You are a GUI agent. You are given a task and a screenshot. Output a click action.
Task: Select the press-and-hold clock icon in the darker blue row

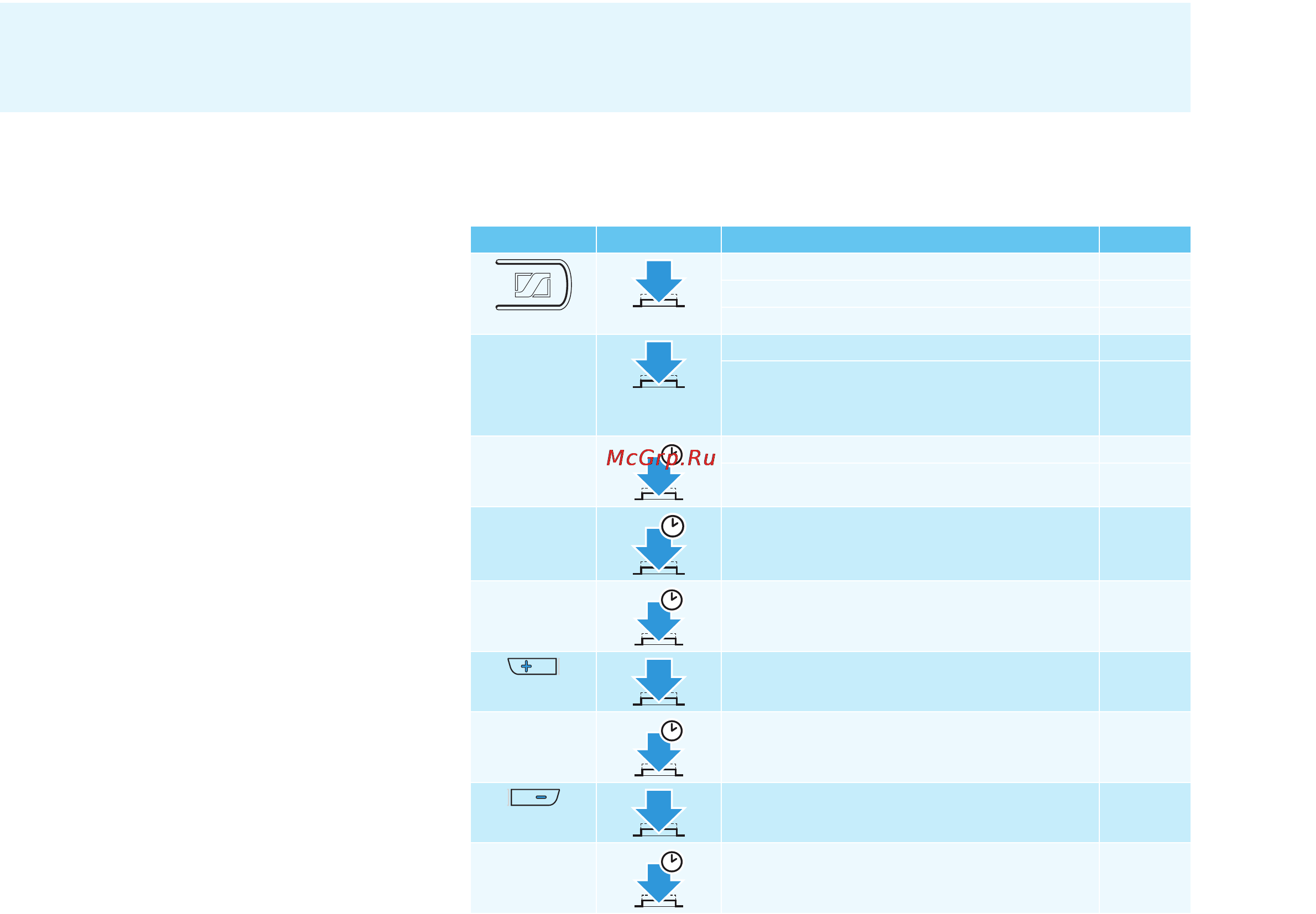(672, 526)
